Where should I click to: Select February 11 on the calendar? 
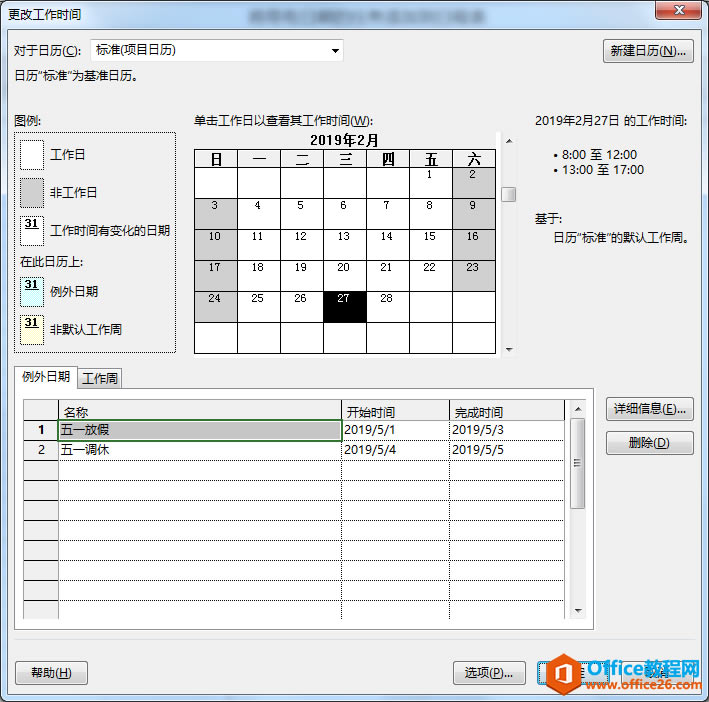[259, 245]
